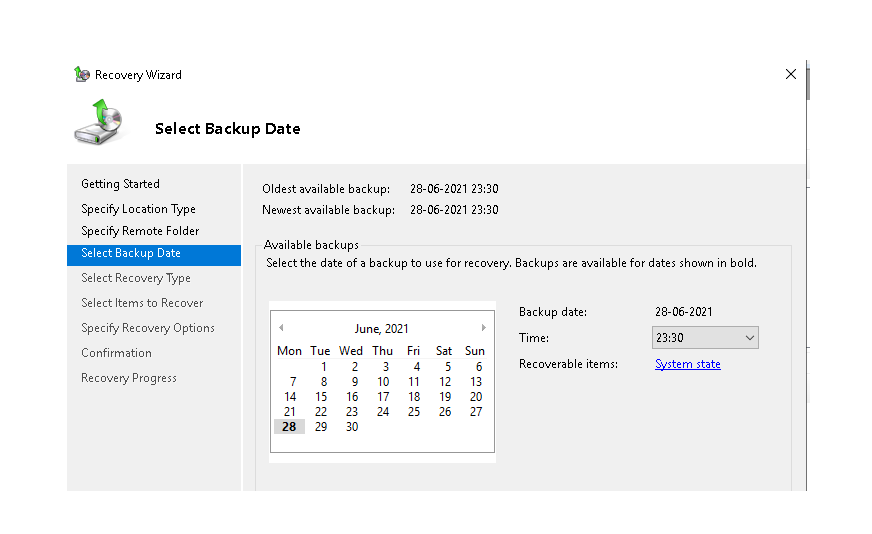Click the Backup date value 28-06-2021
Image resolution: width=872 pixels, height=534 pixels.
pos(683,312)
